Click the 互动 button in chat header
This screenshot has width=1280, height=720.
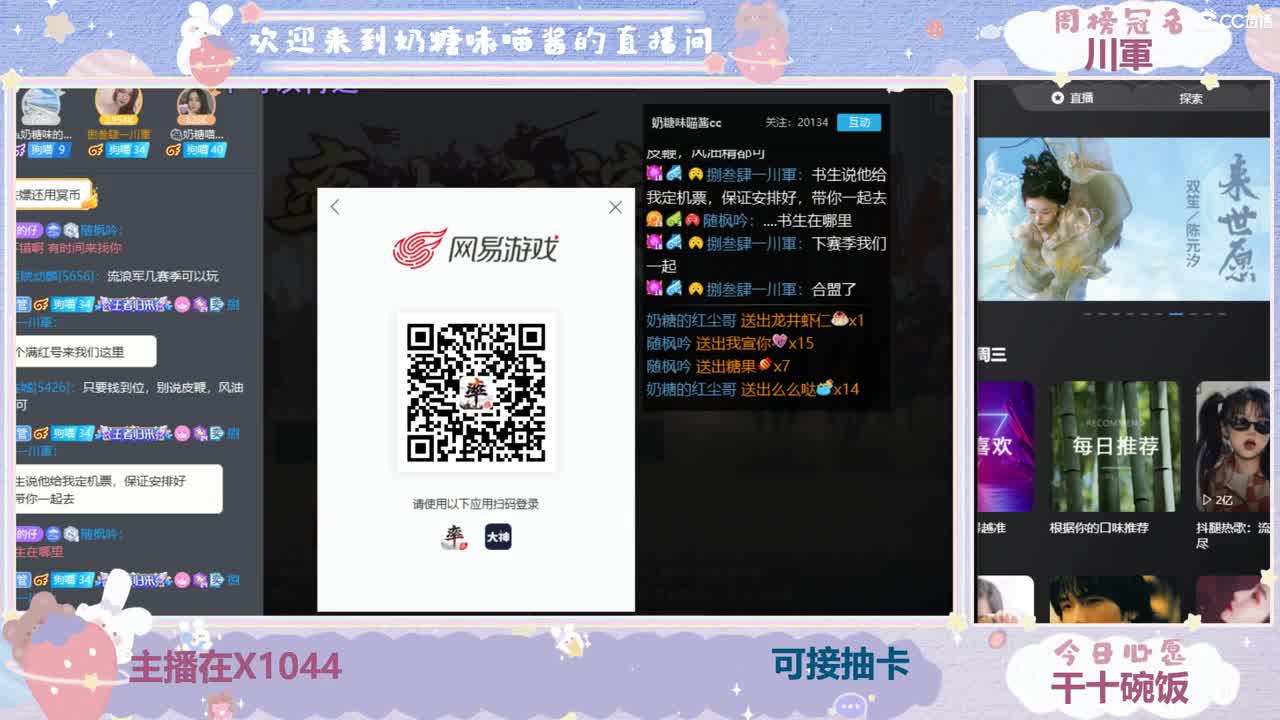click(x=859, y=122)
